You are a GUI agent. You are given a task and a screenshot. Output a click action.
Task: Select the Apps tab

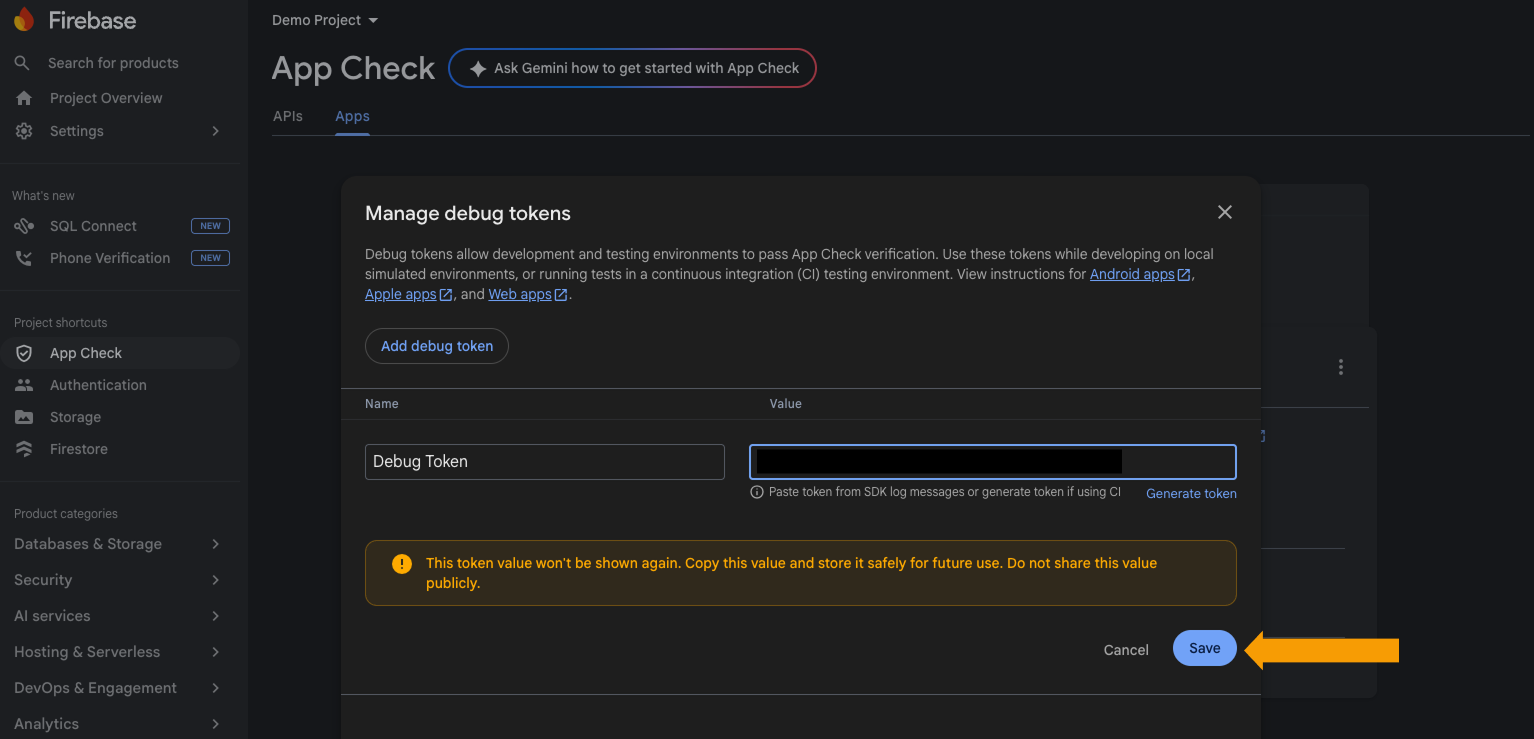point(352,116)
